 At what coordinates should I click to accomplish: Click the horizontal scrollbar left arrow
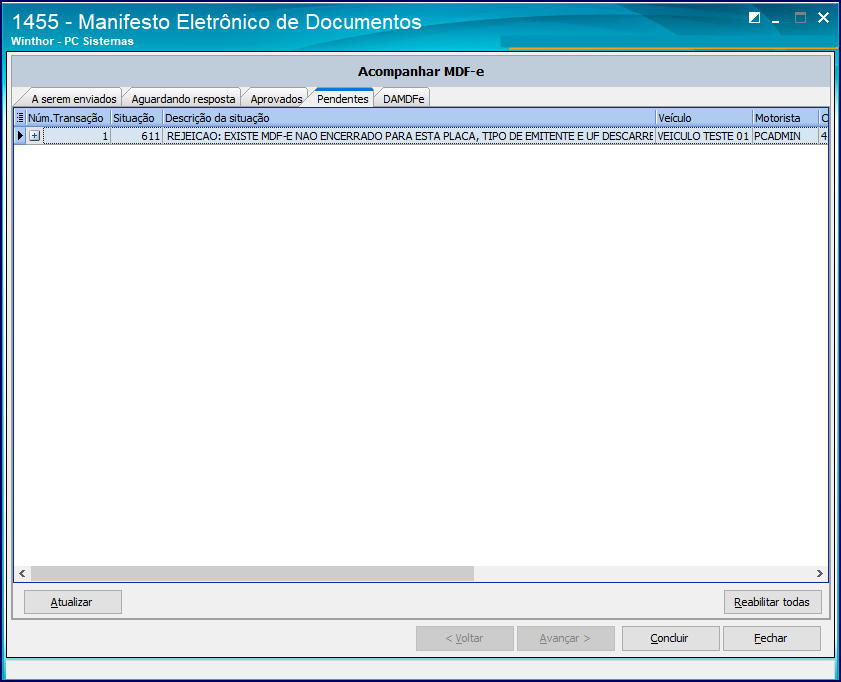pos(22,573)
